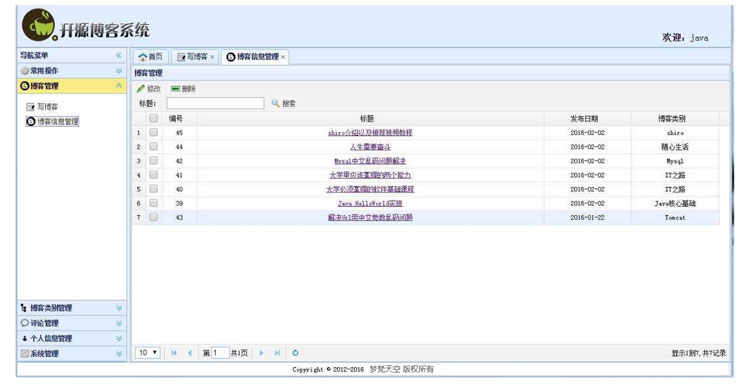Expand the 常用操作 accordion section arrow
750x386 pixels.
[x=119, y=71]
